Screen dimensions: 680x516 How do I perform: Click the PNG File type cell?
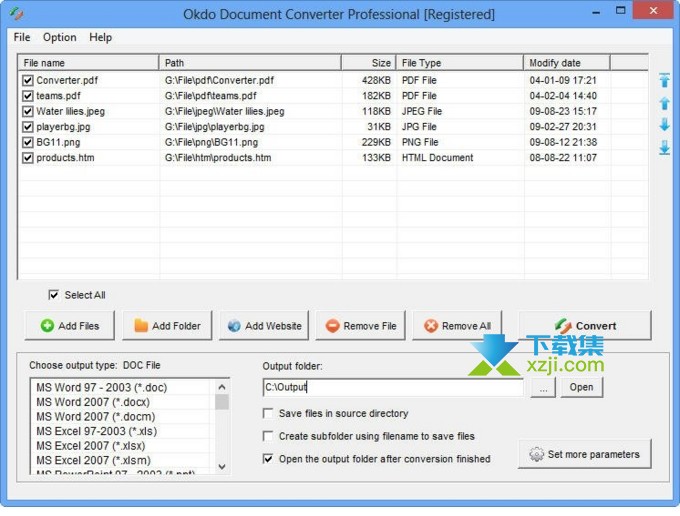[x=420, y=142]
